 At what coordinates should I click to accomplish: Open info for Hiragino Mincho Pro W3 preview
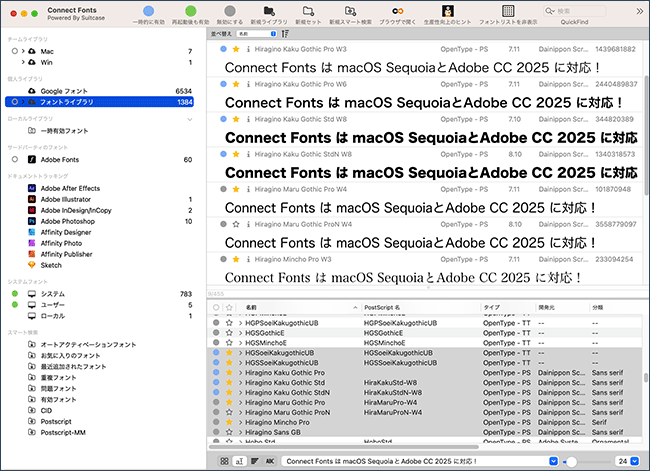click(x=248, y=260)
